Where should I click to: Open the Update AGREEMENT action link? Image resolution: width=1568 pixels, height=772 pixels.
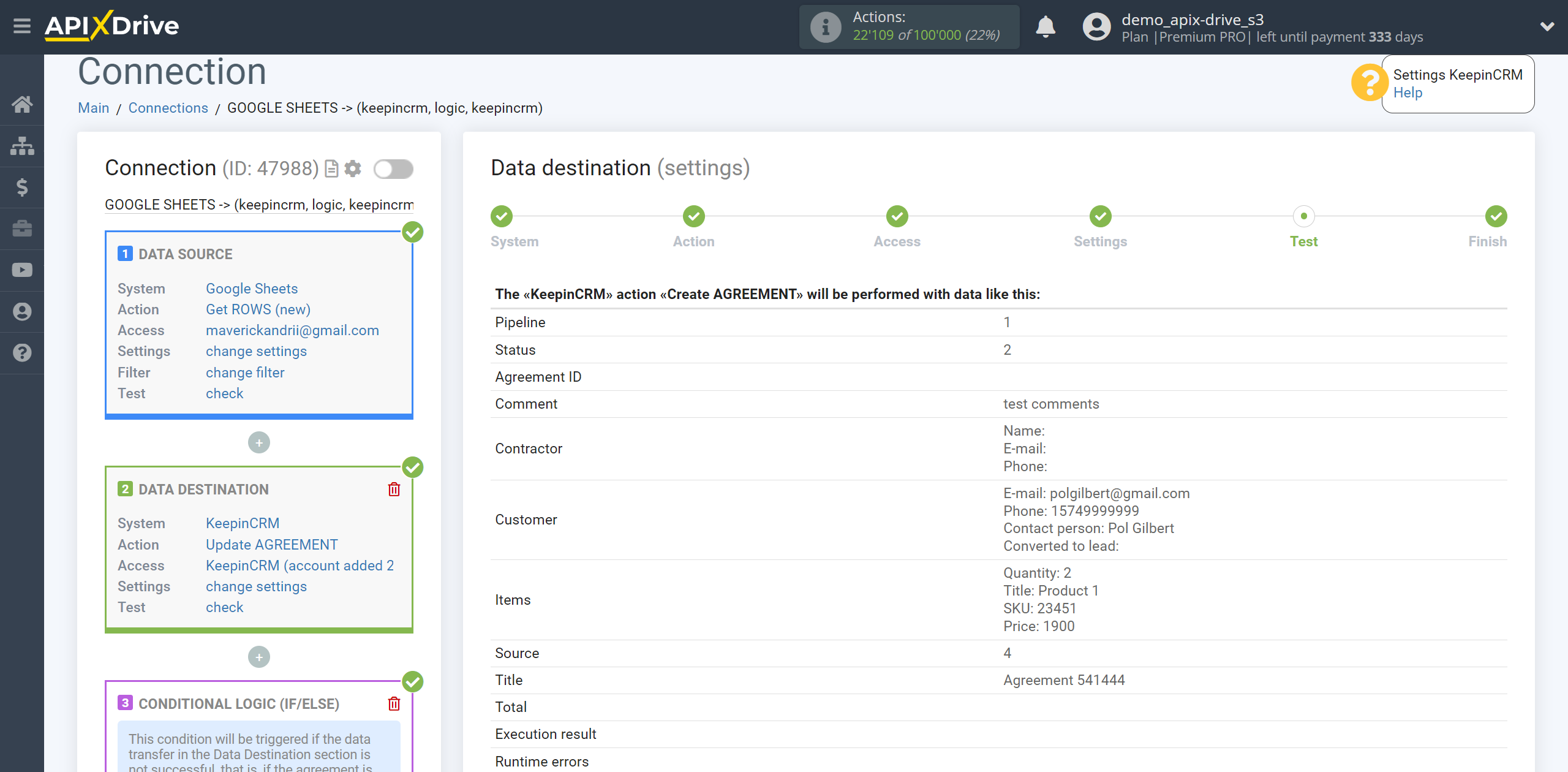pyautogui.click(x=272, y=545)
